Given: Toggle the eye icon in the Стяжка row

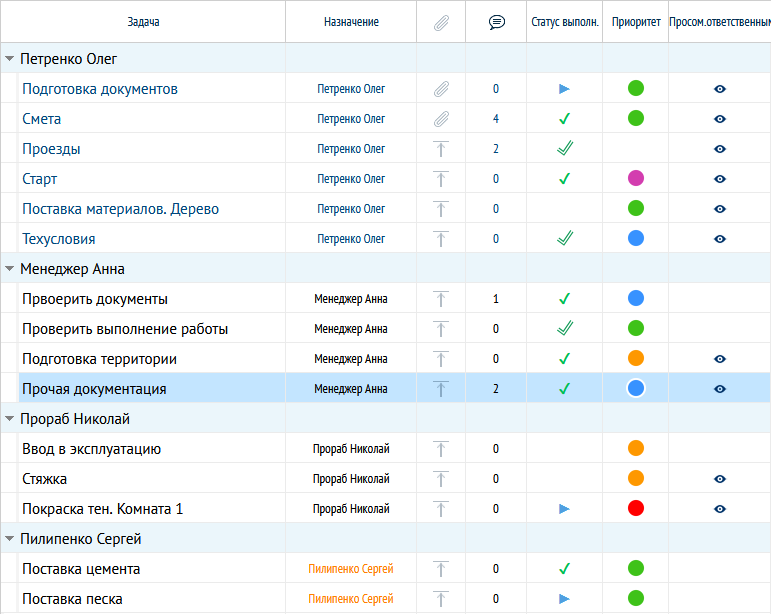Looking at the screenshot, I should click(720, 479).
